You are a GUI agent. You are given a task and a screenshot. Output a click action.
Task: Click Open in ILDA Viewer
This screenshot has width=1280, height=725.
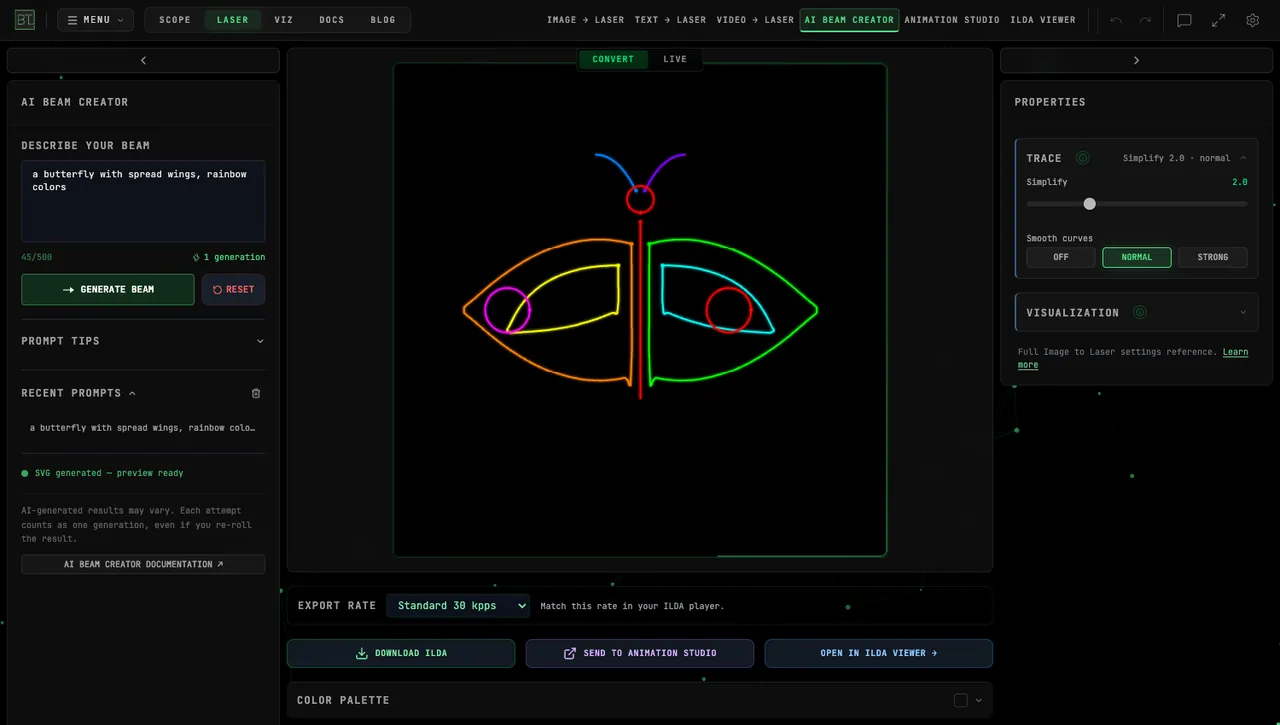pyautogui.click(x=879, y=653)
